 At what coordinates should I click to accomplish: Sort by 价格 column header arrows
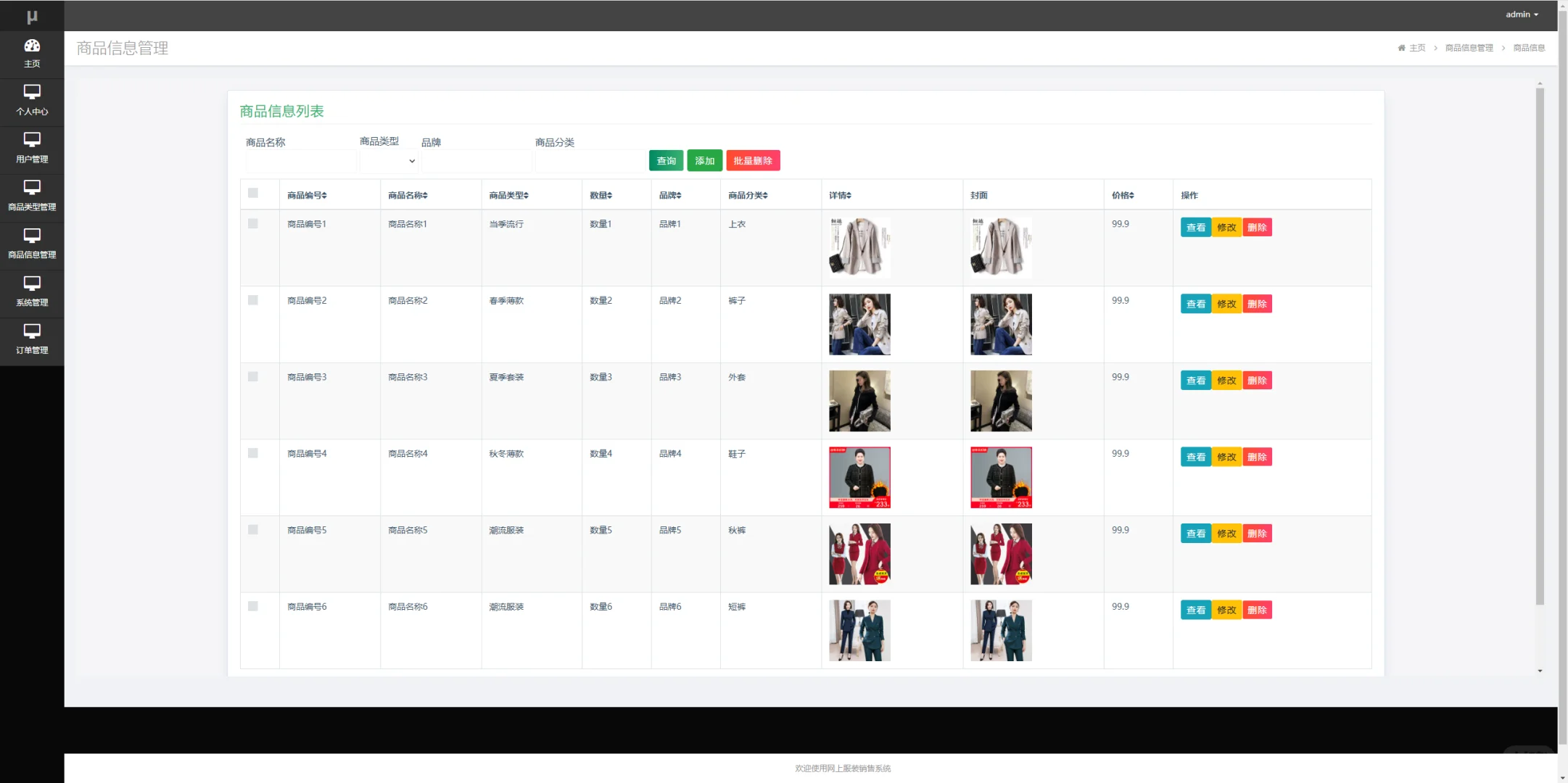[1131, 196]
